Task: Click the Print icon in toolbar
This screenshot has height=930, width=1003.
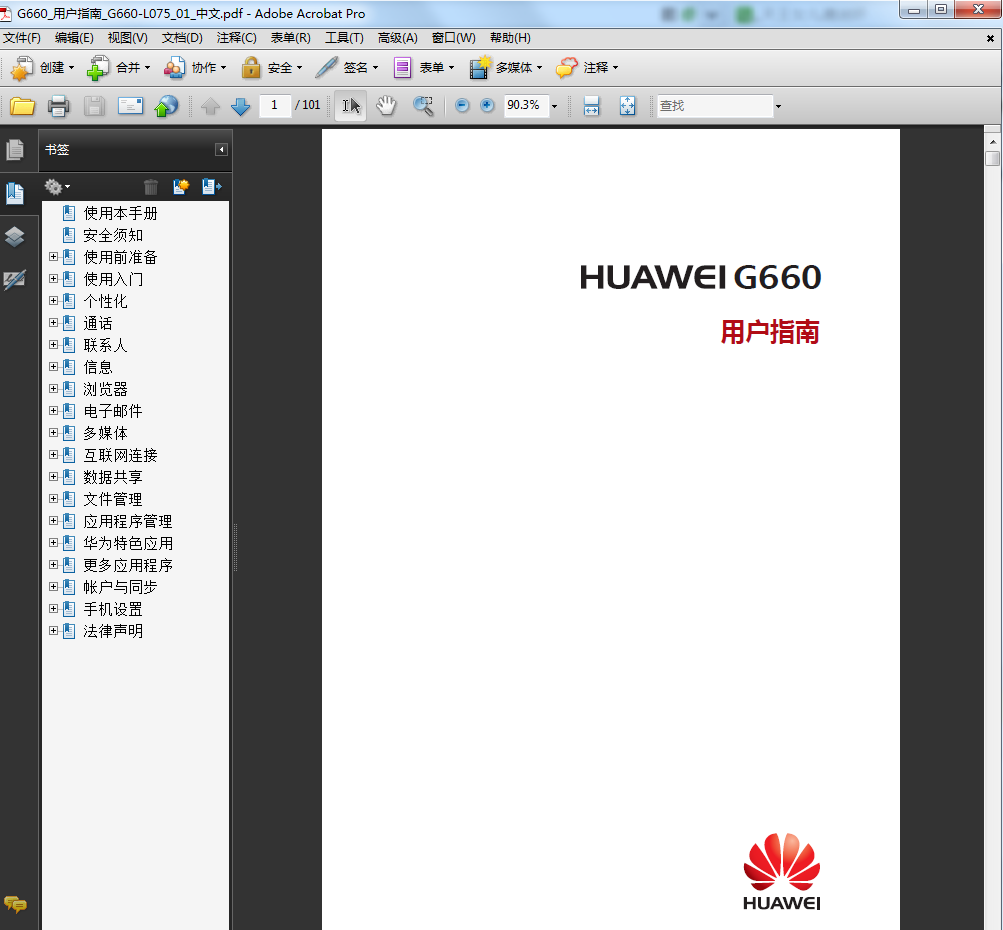Action: (x=59, y=106)
